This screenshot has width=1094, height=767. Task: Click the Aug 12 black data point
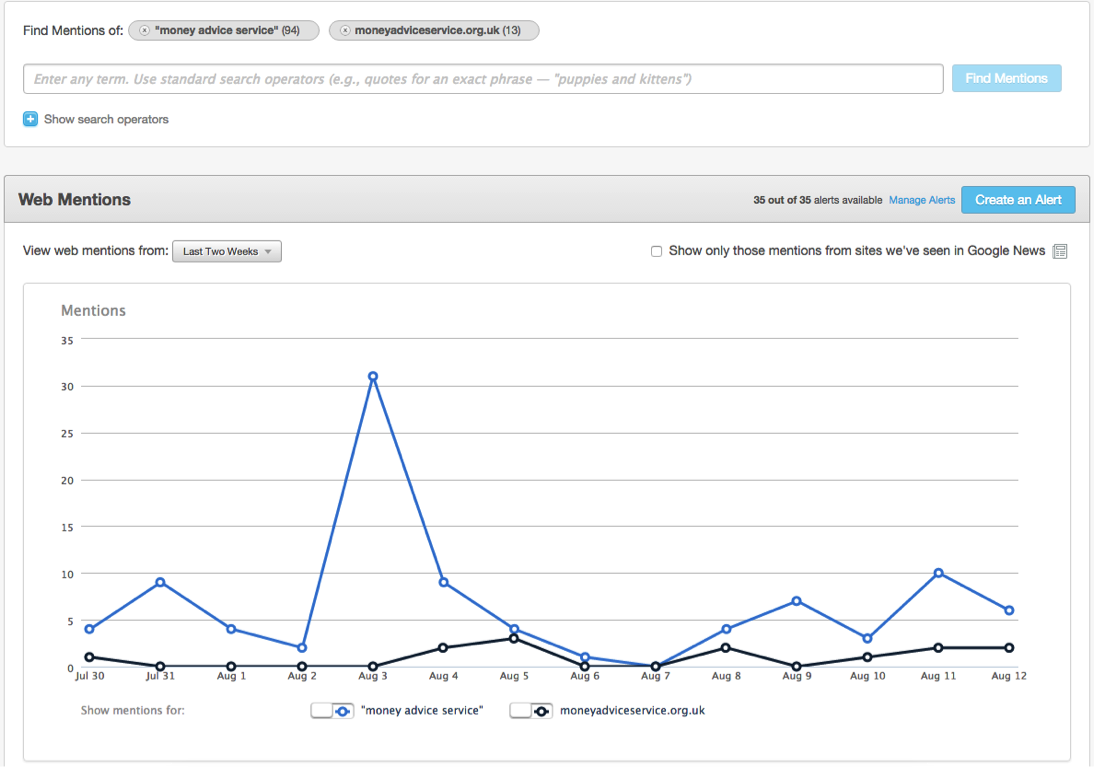tap(1009, 648)
